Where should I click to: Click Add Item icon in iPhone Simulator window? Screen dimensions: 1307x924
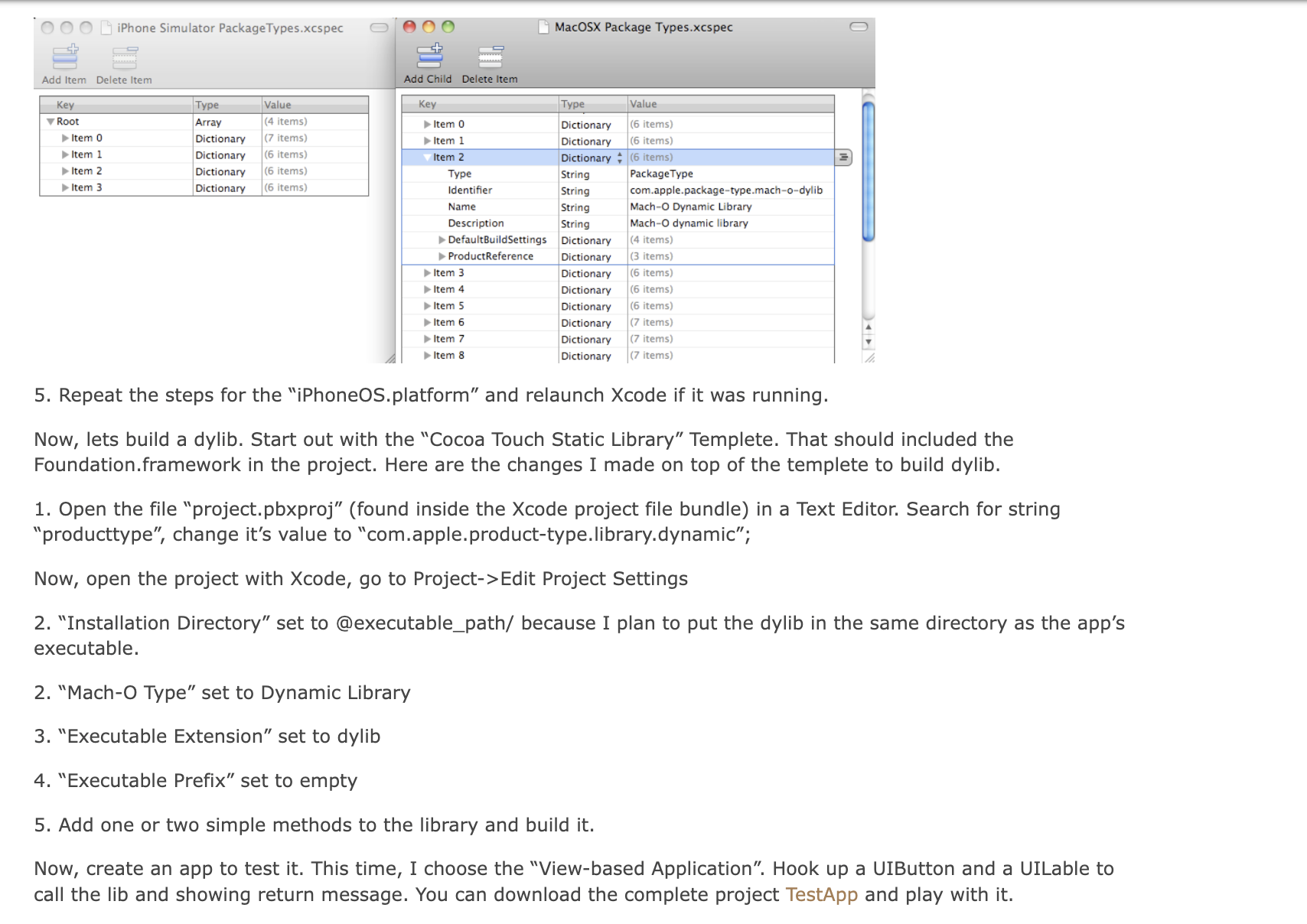pos(64,57)
